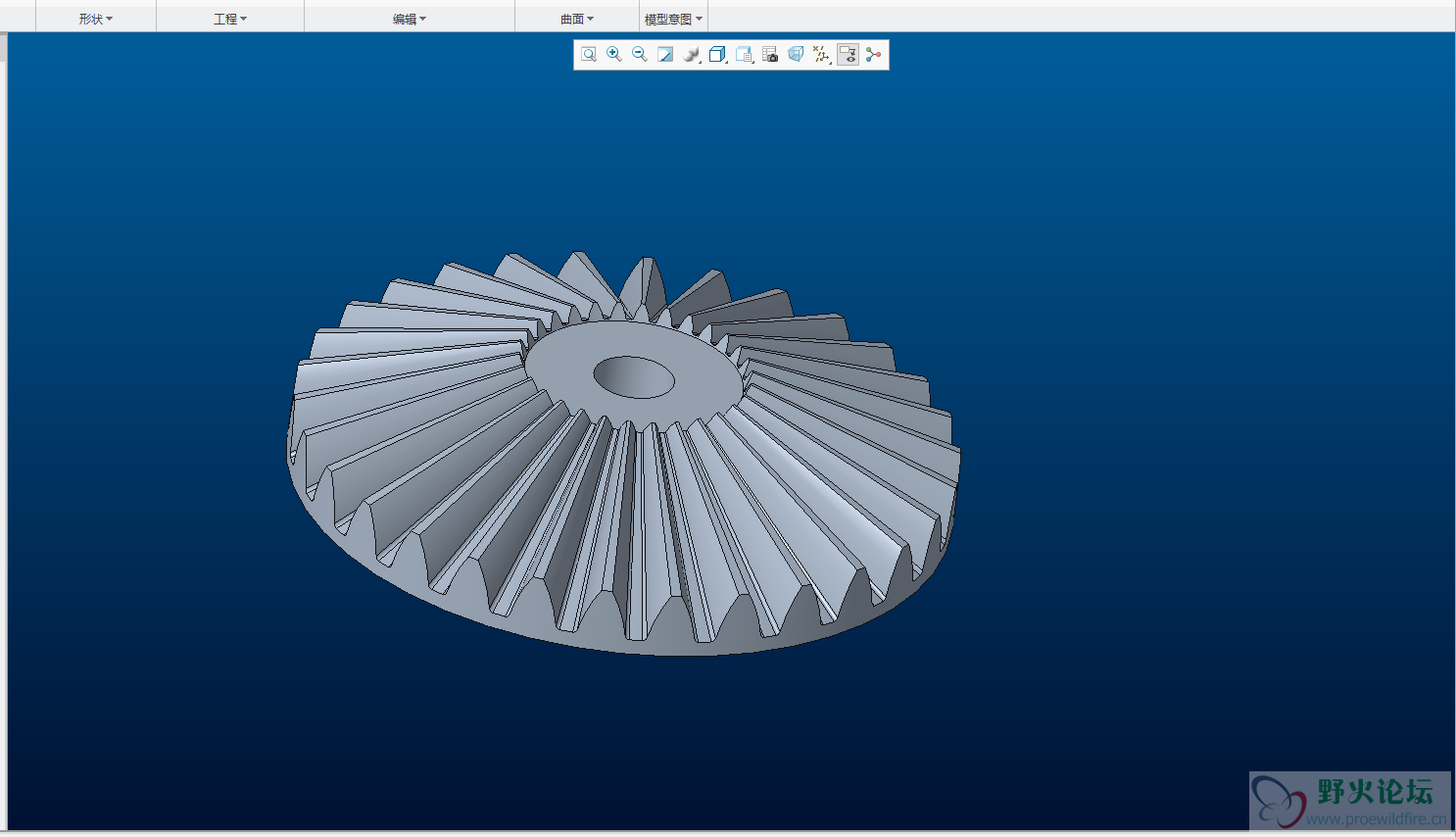Screen dimensions: 1456x837
Task: Click the Zoom In magnifier icon
Action: click(x=614, y=55)
